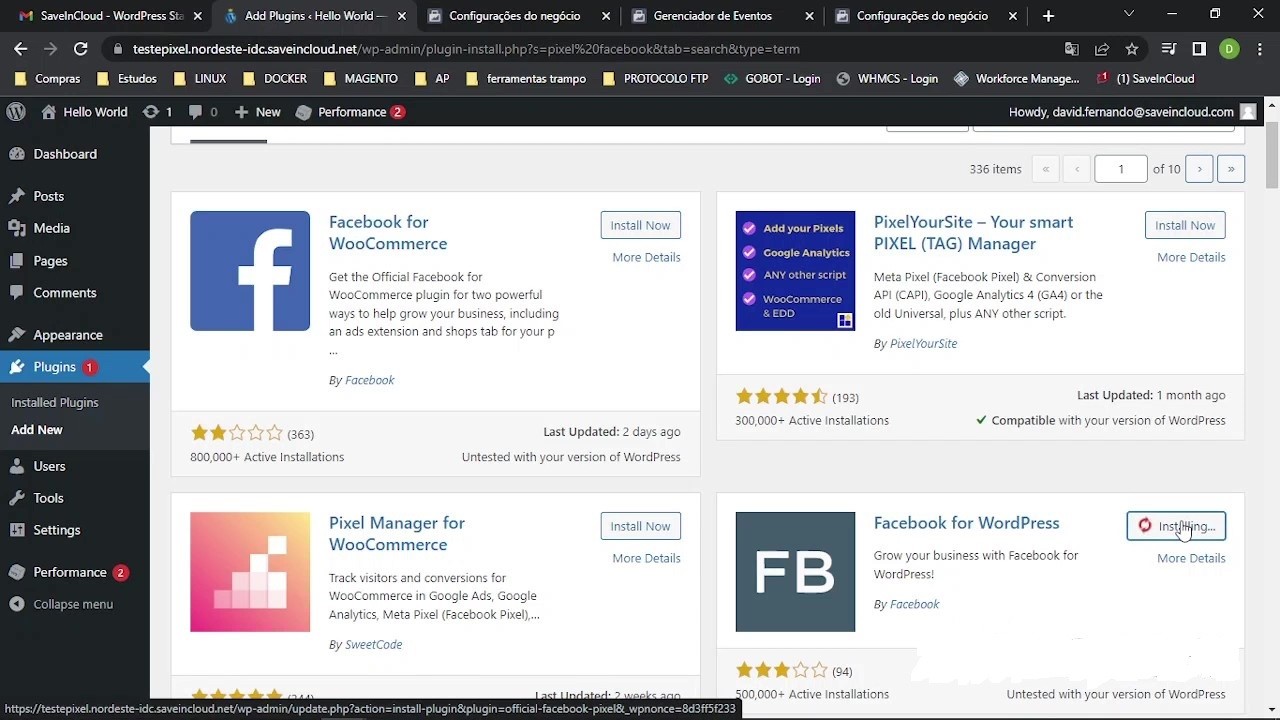
Task: Click the WordPress logo in the admin bar
Action: tap(16, 112)
